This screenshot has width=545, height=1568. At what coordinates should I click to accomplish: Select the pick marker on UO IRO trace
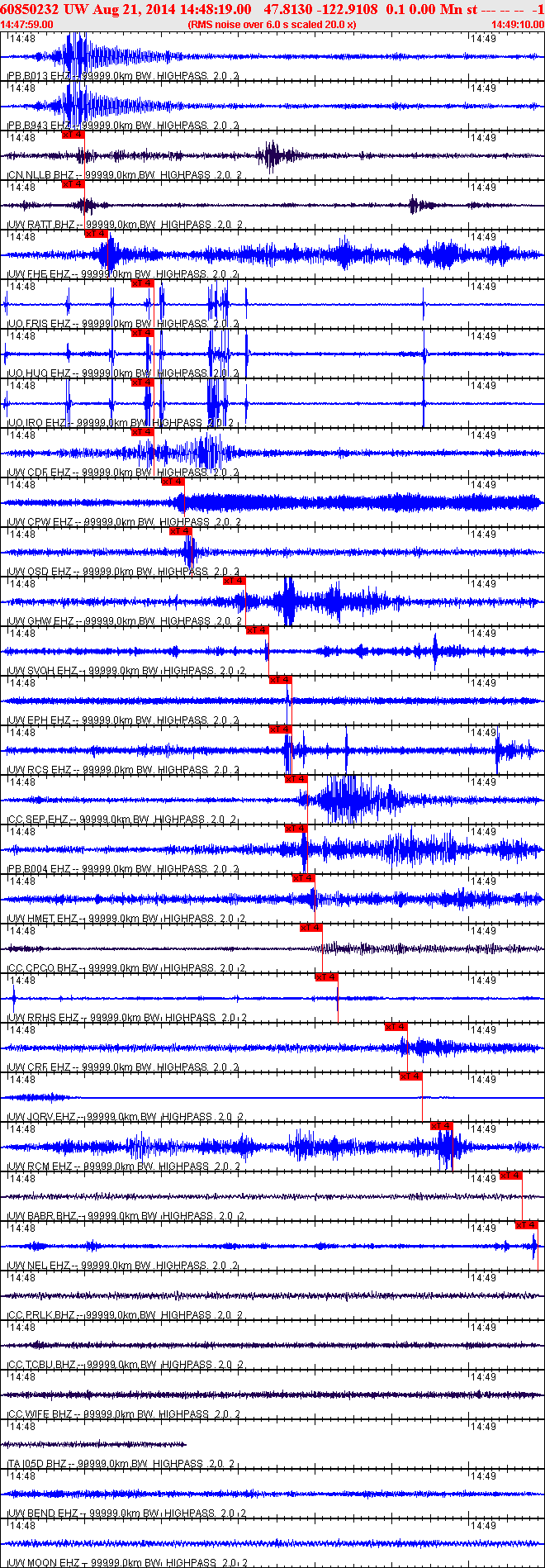[143, 382]
